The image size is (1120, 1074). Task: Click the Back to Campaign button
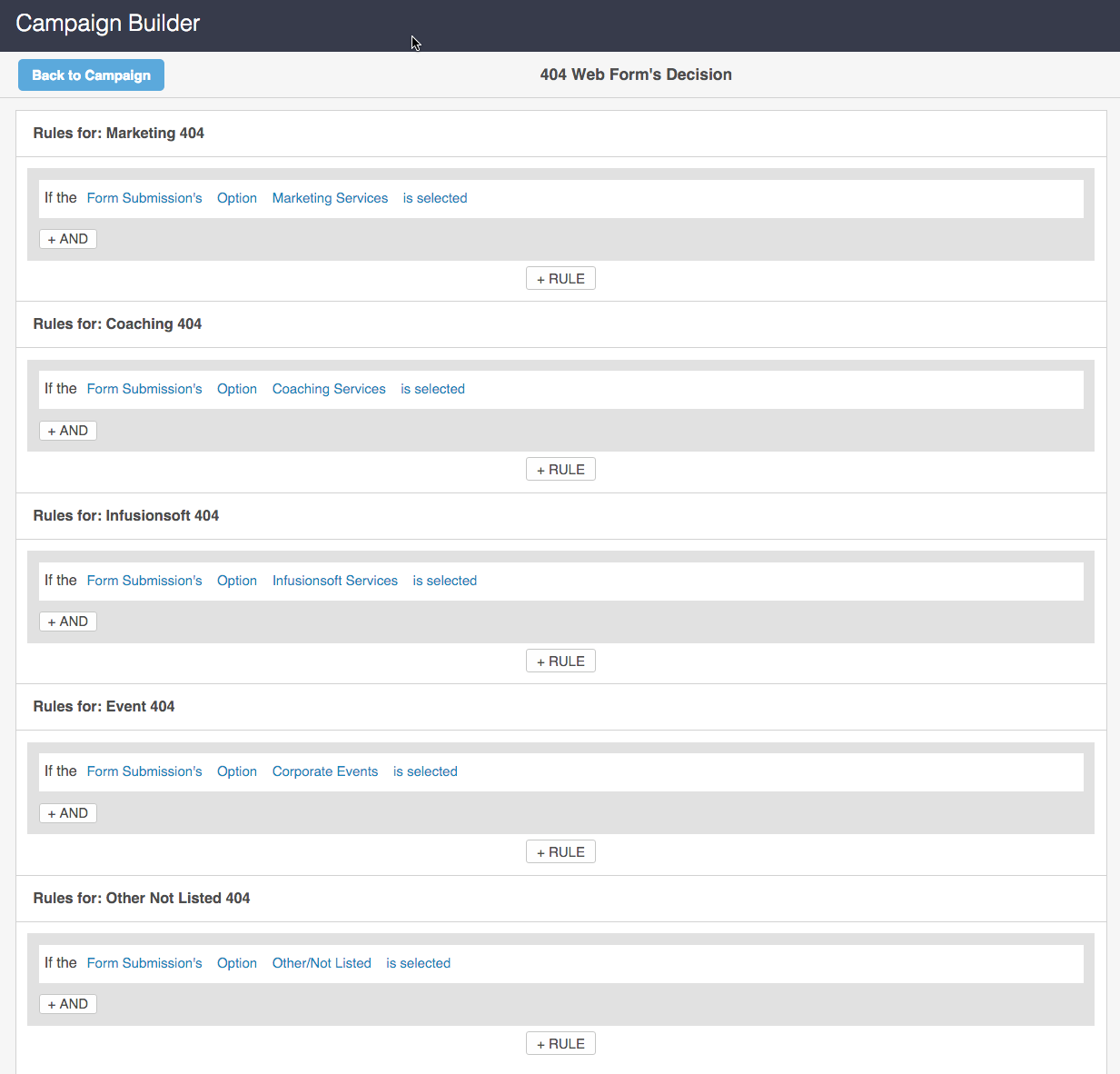pyautogui.click(x=91, y=75)
